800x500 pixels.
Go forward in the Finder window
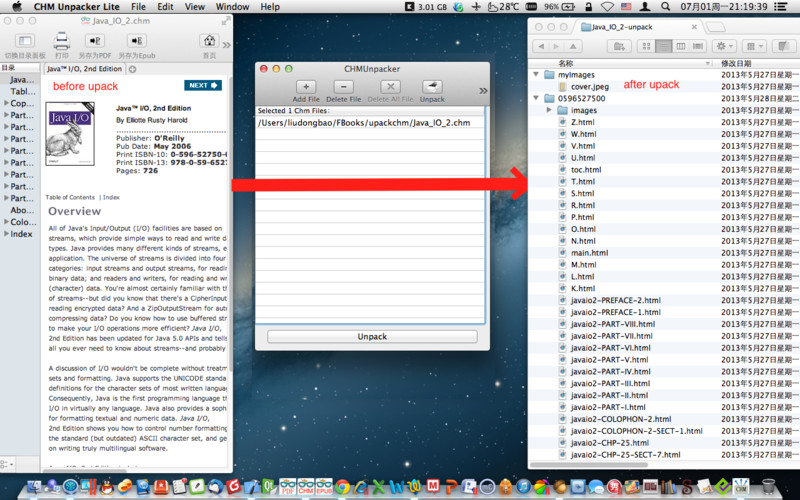[x=556, y=46]
